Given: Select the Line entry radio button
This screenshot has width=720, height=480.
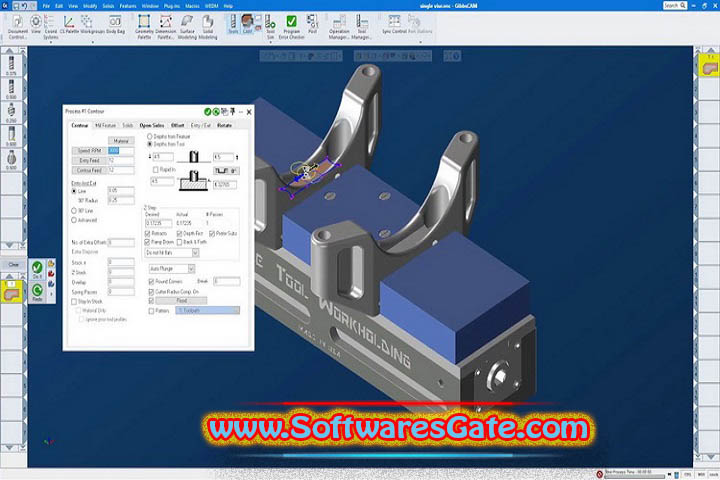Looking at the screenshot, I should (74, 191).
